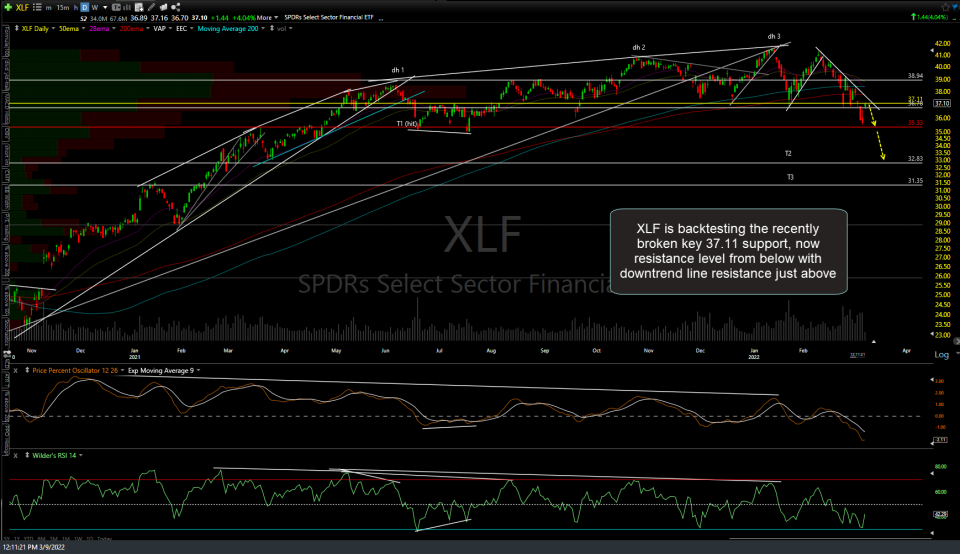Viewport: 960px width, 554px height.
Task: Click the ellipsis after the ETF name
Action: click(x=381, y=18)
